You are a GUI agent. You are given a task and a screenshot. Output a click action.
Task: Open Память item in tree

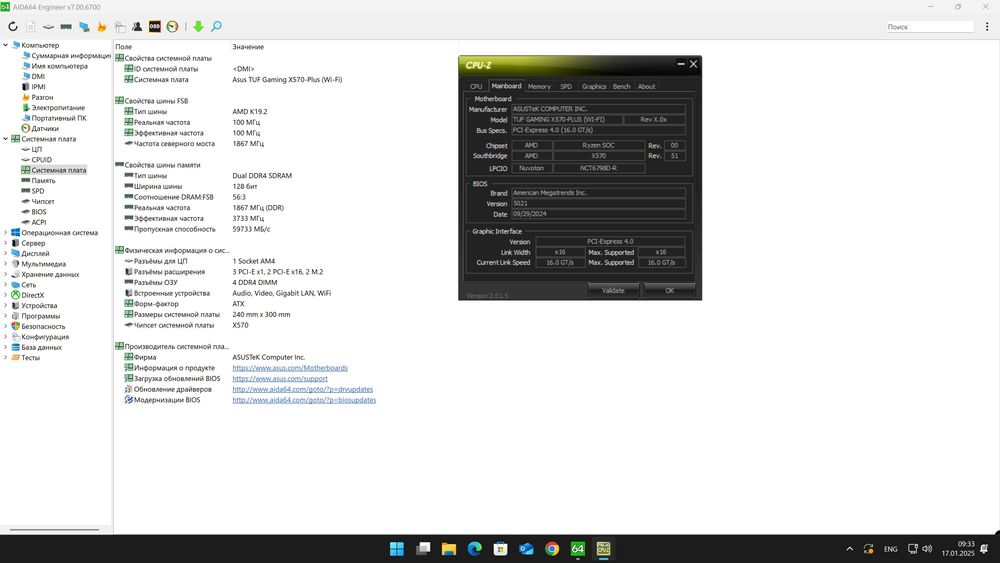[43, 180]
